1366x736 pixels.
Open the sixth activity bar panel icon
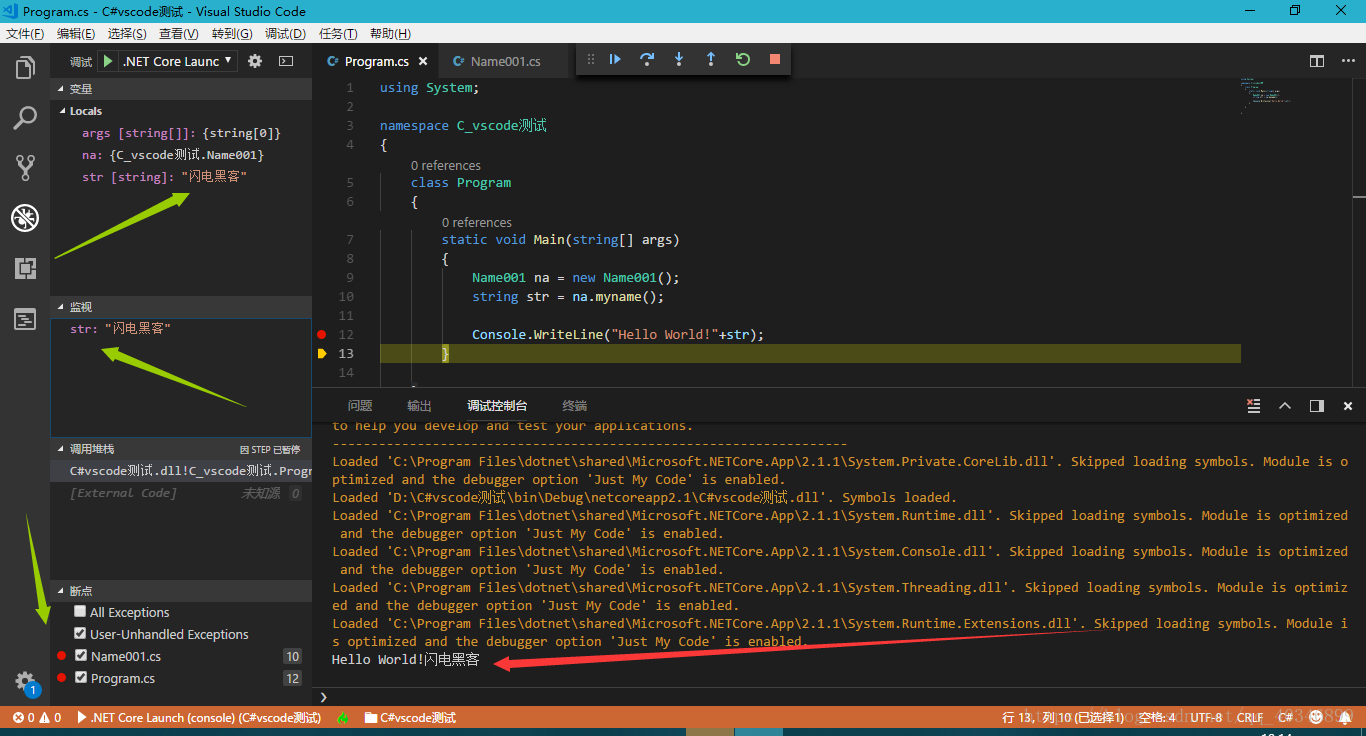pos(25,319)
